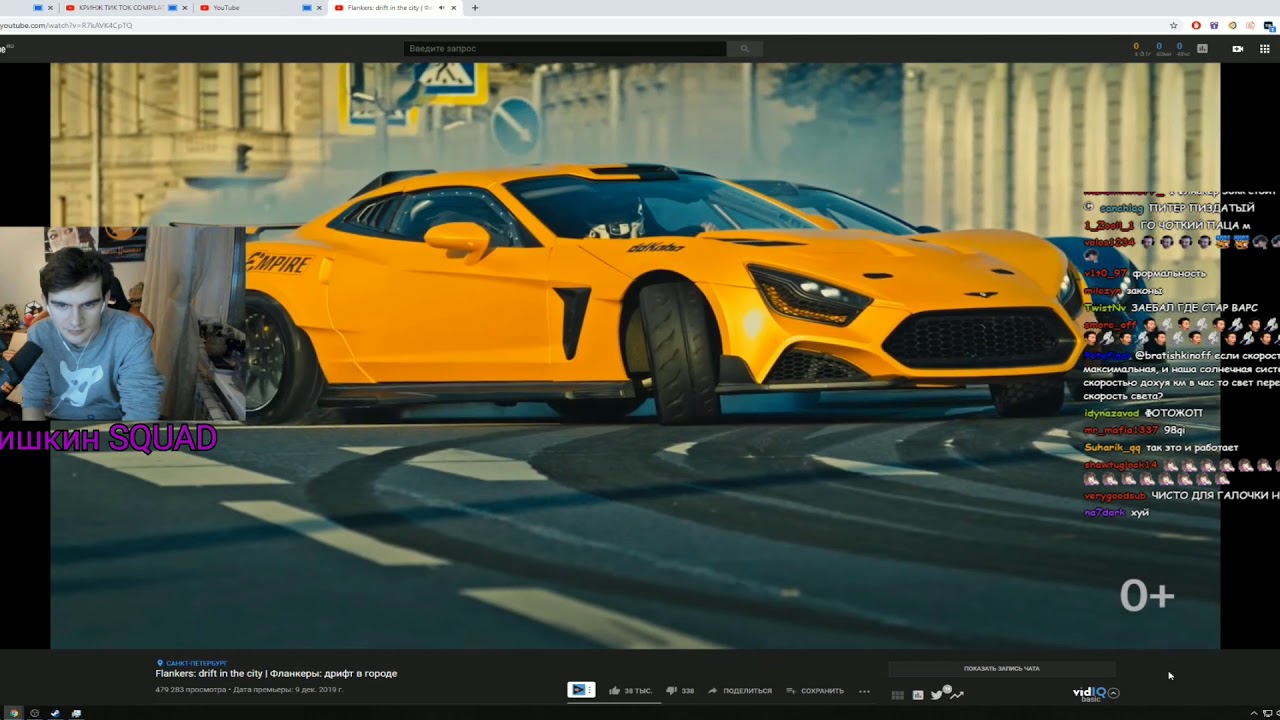Click the blue play-box extension button
1280x720 pixels.
(581, 690)
